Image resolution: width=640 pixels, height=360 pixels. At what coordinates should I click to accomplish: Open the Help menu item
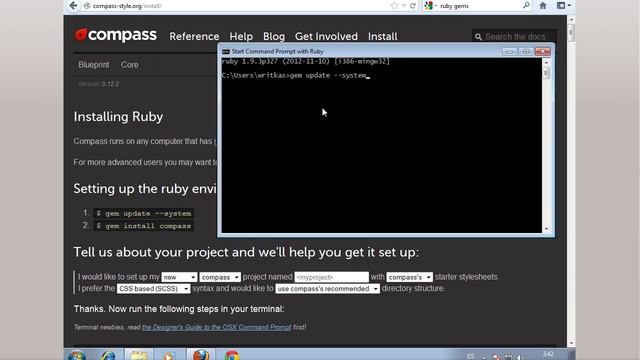(x=241, y=36)
